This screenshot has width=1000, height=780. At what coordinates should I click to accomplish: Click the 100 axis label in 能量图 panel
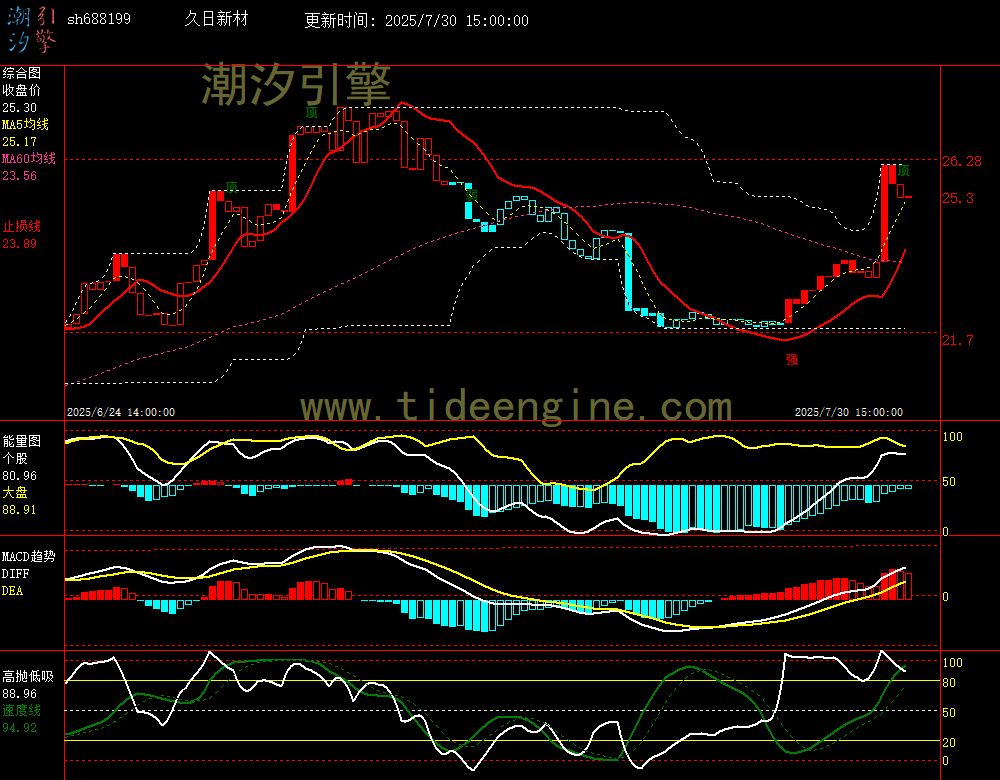[952, 437]
